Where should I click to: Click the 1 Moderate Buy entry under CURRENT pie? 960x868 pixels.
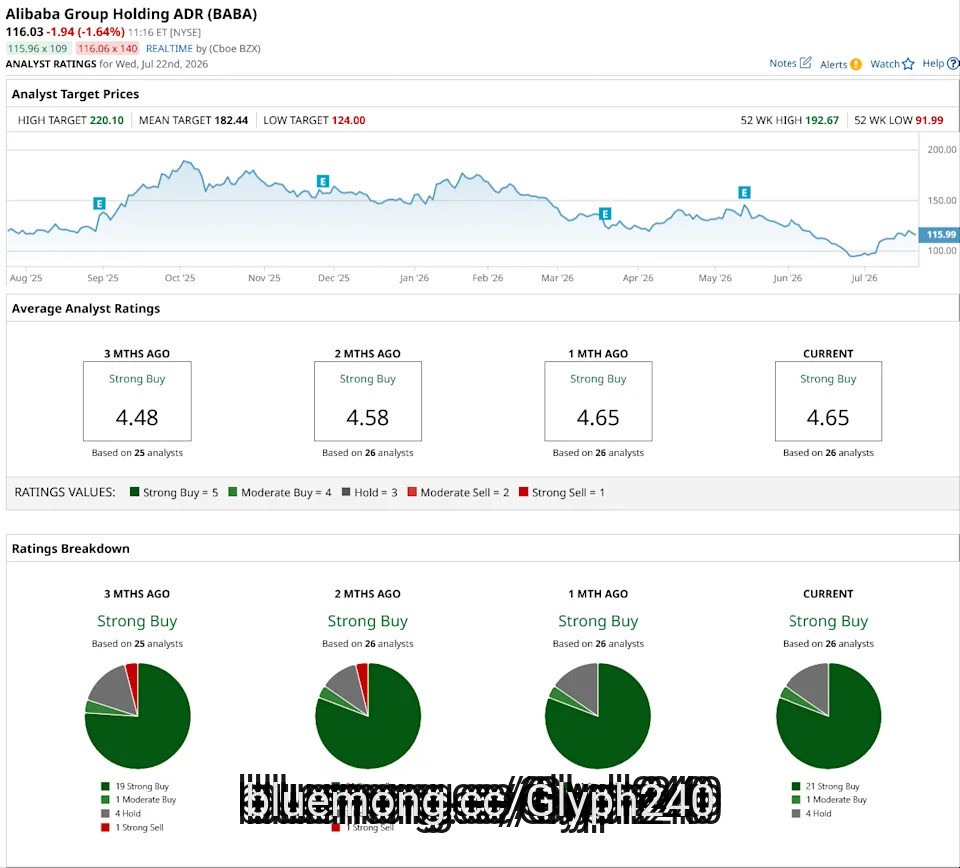(x=829, y=799)
